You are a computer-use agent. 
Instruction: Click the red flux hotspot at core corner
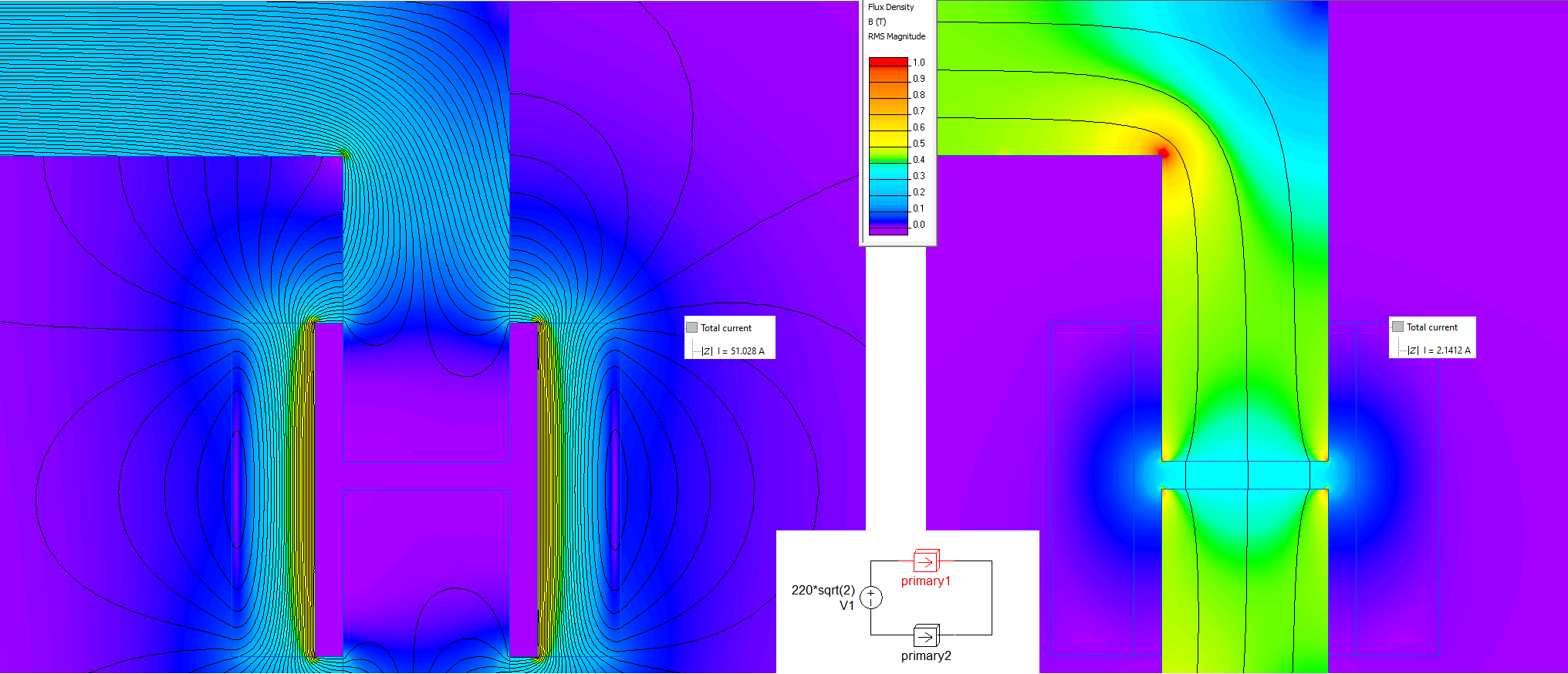coord(1164,154)
